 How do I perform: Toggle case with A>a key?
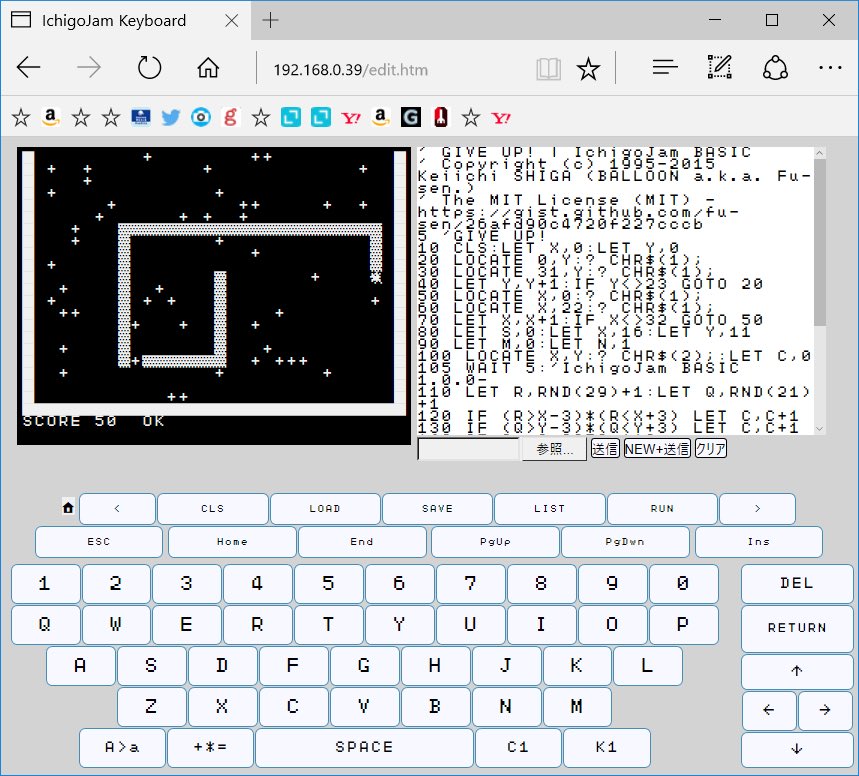122,748
